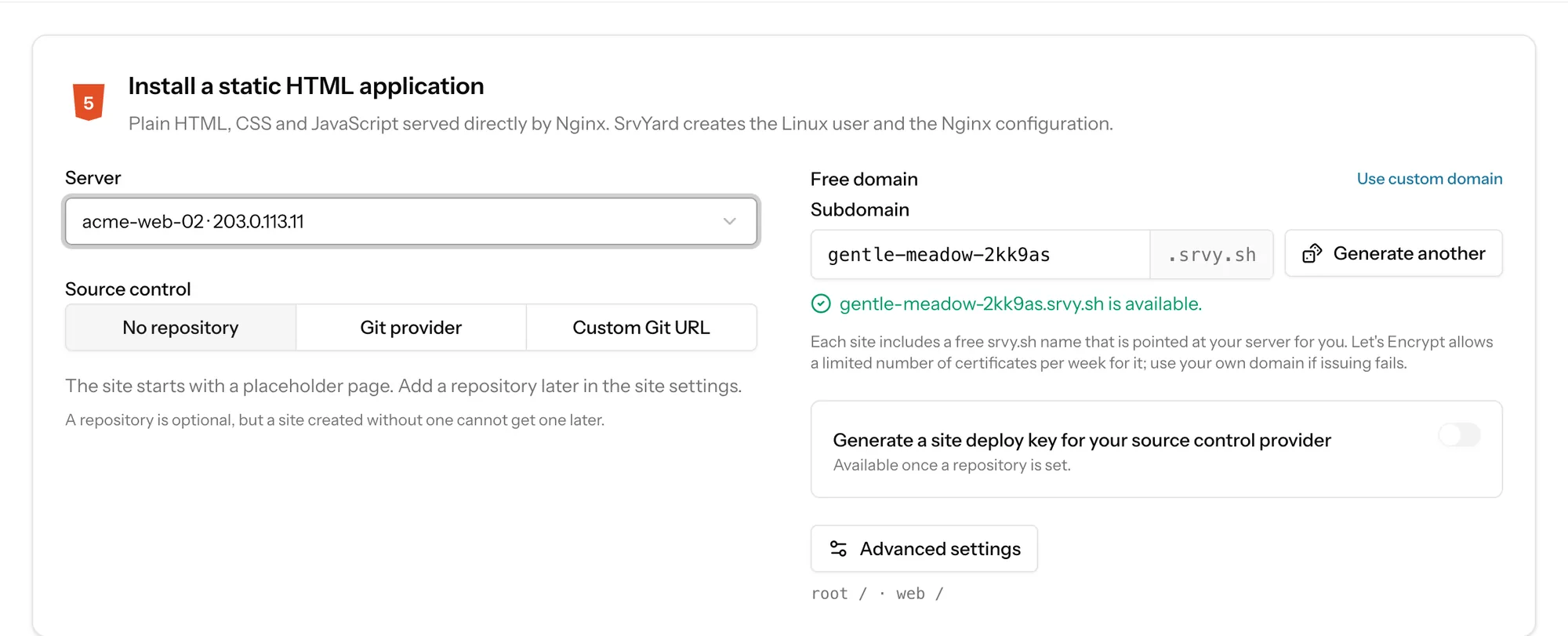Generate another subdomain name

[1393, 253]
